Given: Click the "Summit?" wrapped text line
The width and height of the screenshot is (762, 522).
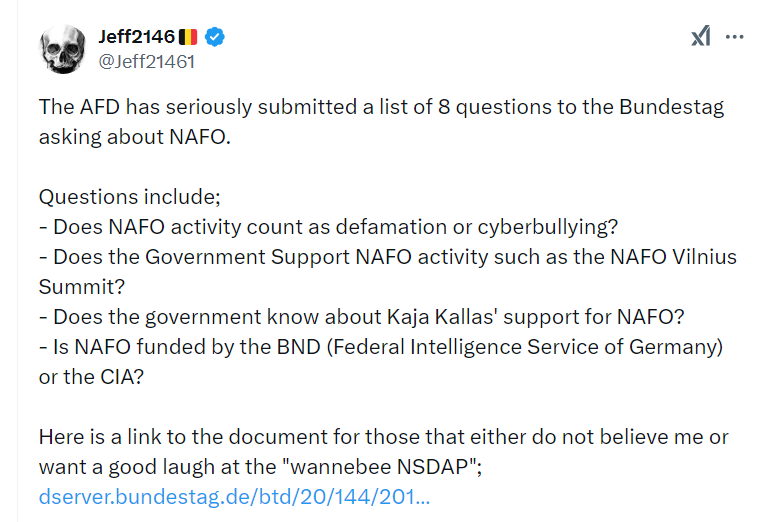Looking at the screenshot, I should click(x=82, y=287).
